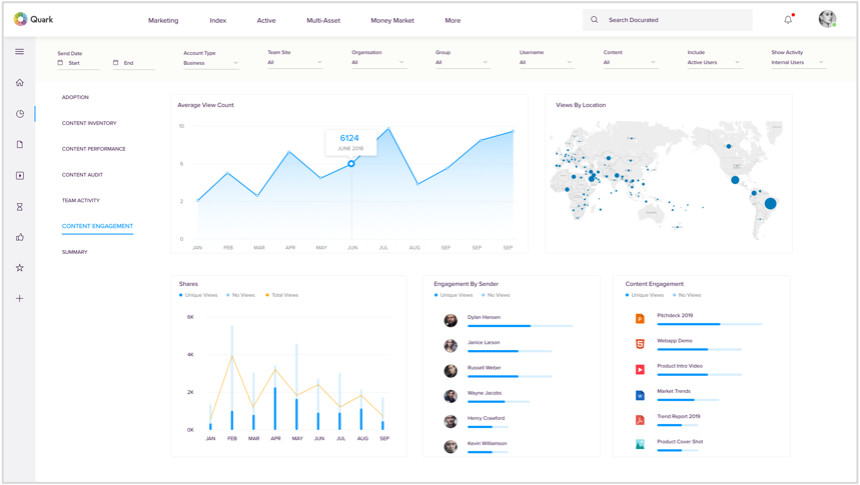Go to Summary report

[x=75, y=252]
